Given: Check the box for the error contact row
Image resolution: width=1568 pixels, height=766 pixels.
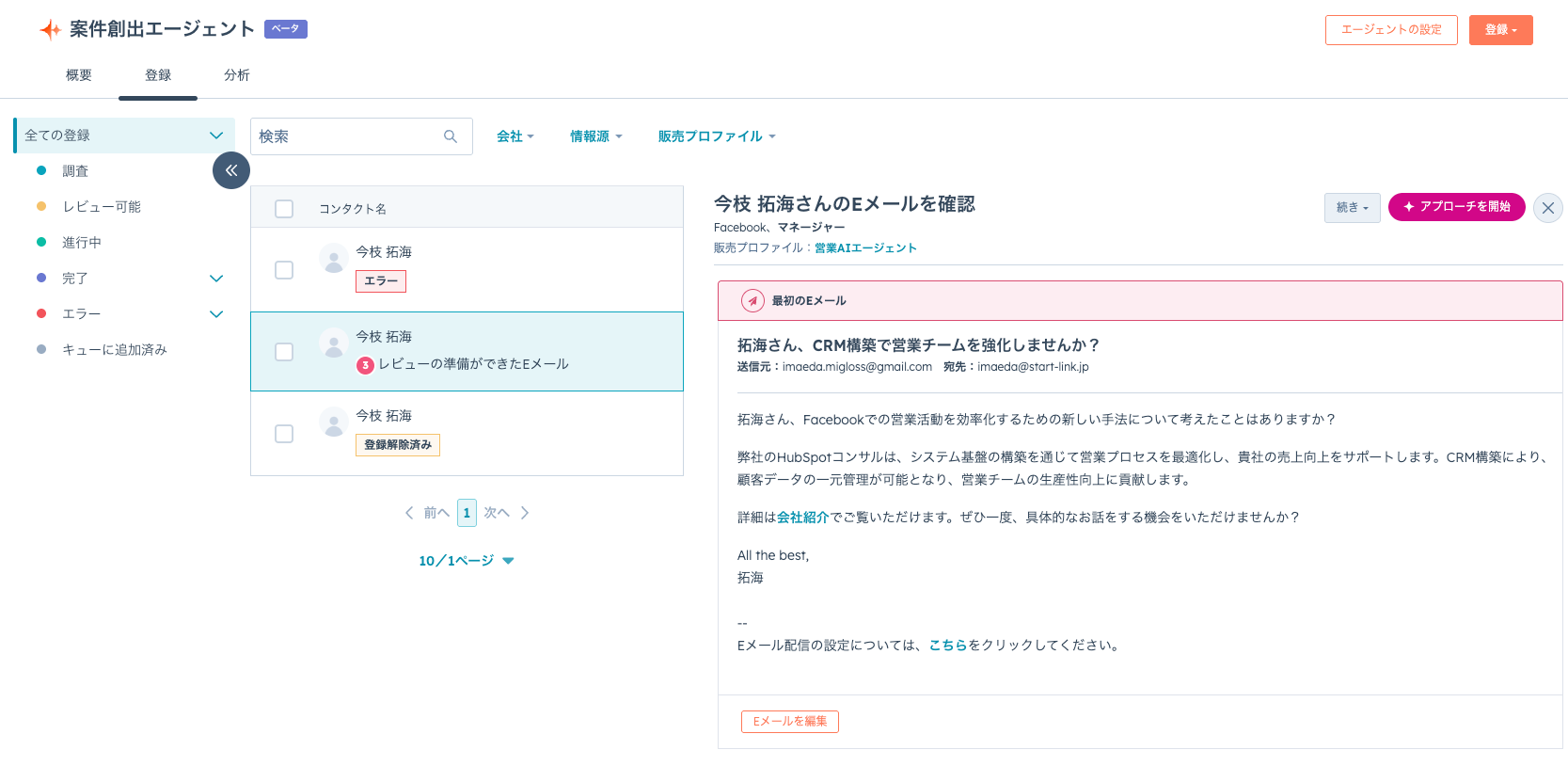Looking at the screenshot, I should [284, 270].
